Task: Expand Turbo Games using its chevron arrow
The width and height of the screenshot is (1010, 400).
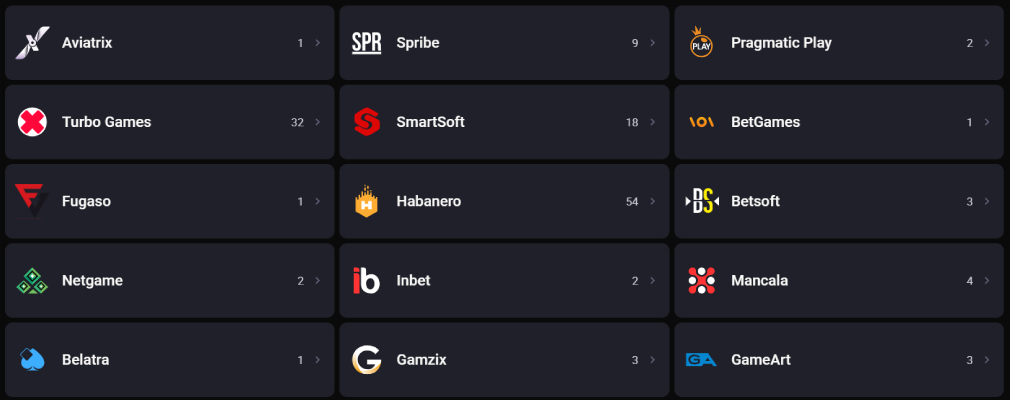Action: [x=318, y=122]
